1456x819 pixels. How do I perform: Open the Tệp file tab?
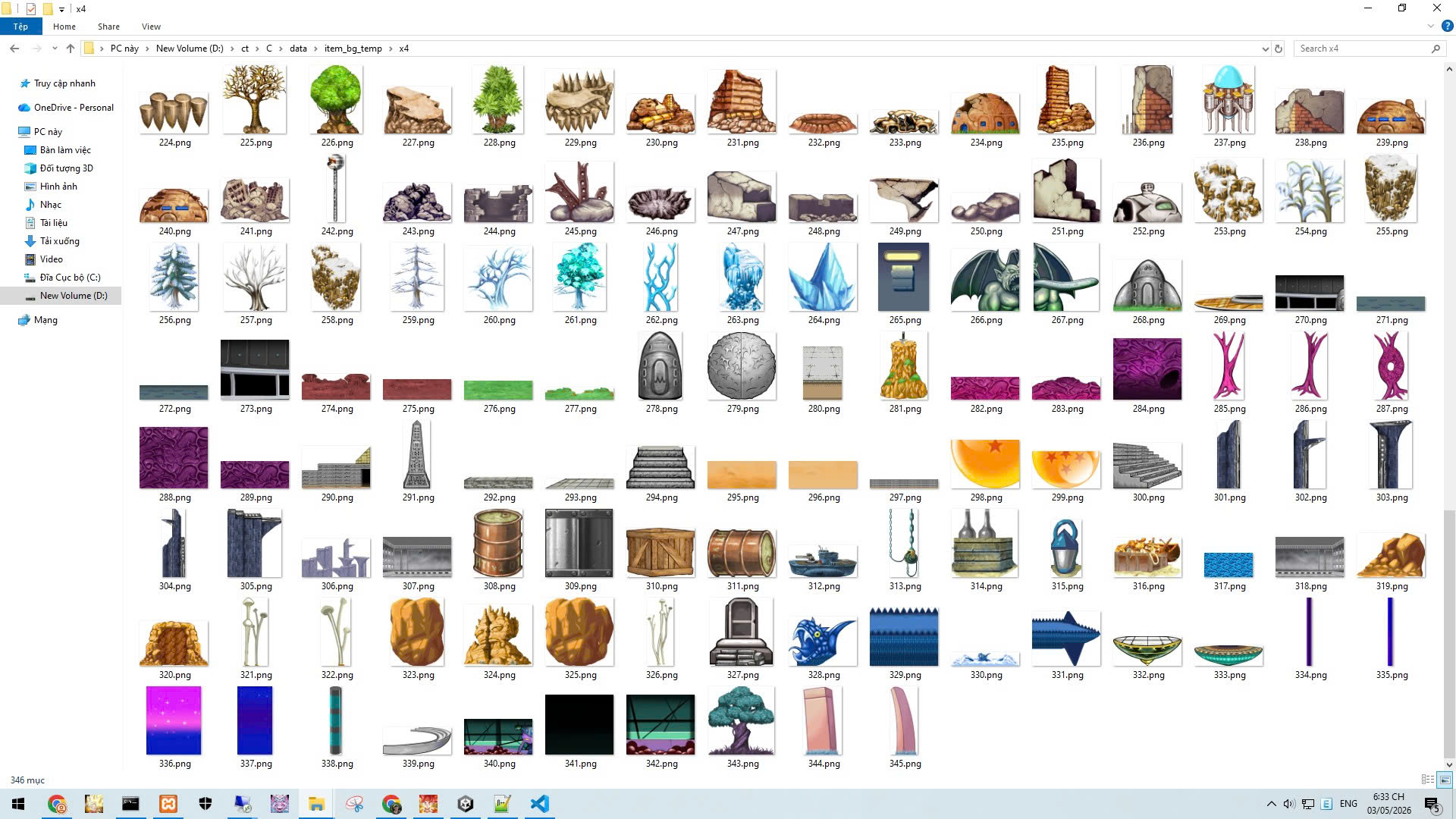tap(20, 27)
